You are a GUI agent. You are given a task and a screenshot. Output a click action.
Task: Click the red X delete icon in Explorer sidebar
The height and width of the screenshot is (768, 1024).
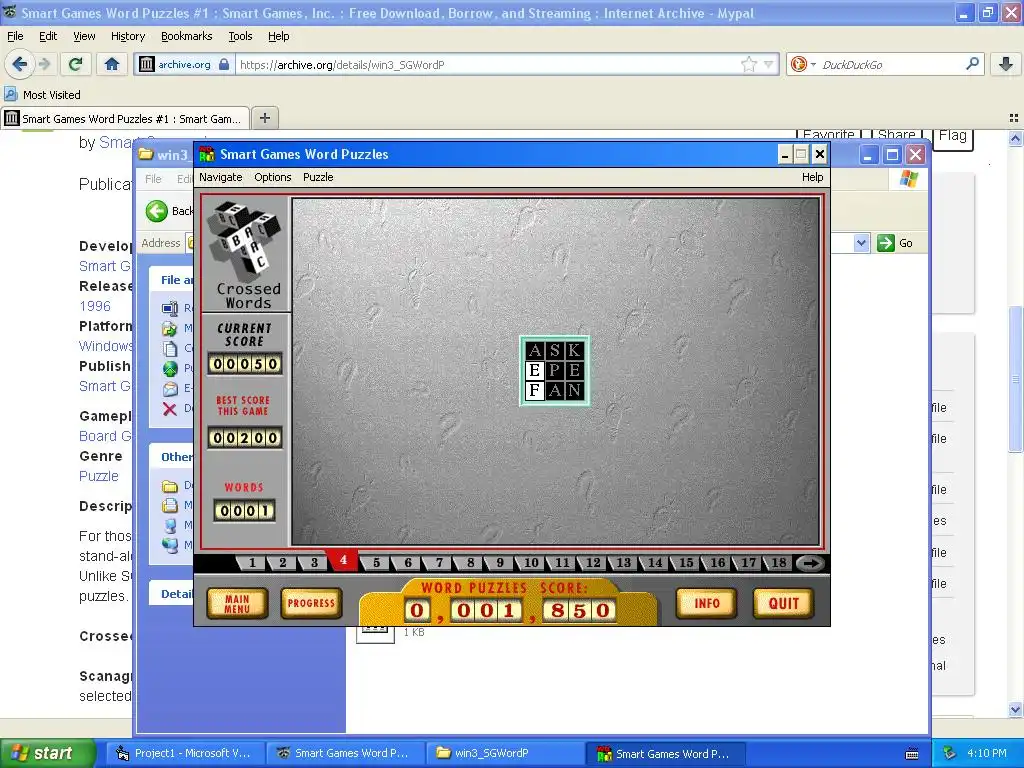[170, 409]
